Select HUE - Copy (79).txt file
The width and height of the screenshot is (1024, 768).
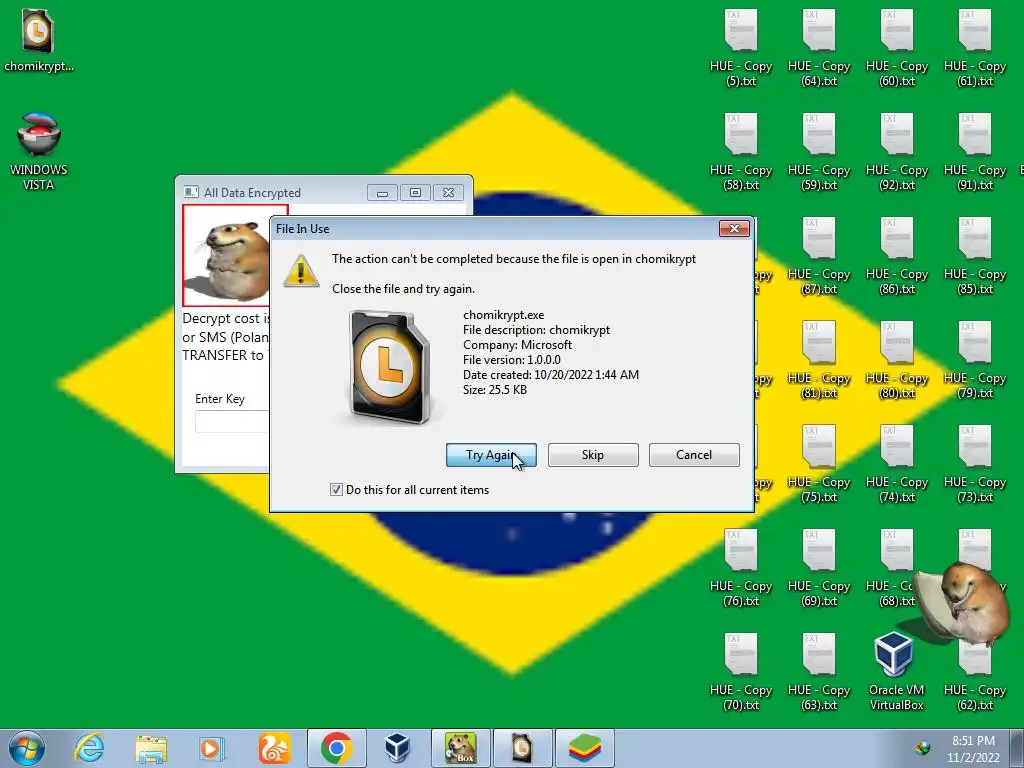[975, 359]
